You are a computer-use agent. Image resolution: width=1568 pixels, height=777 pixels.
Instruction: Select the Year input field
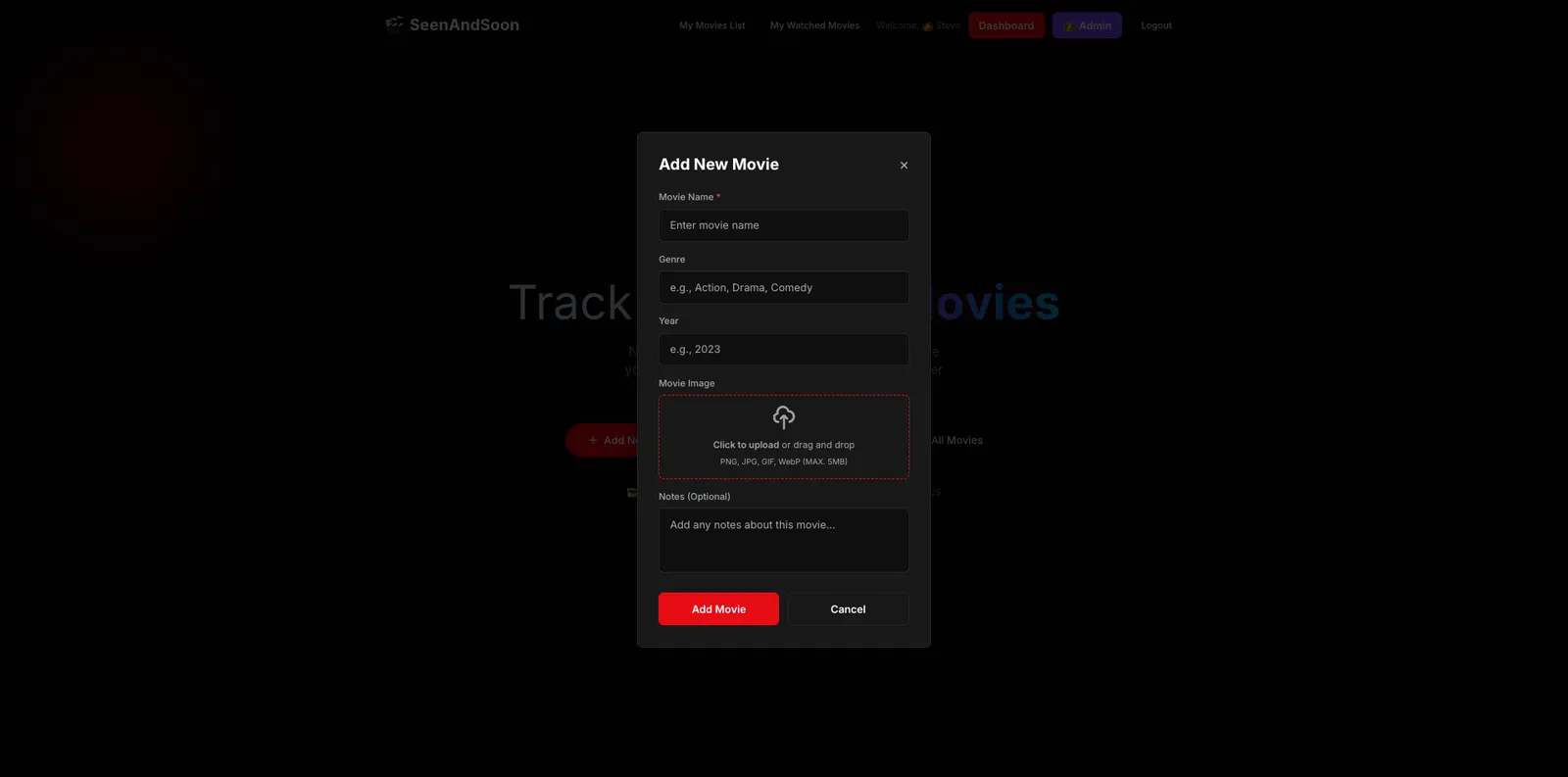pos(784,350)
